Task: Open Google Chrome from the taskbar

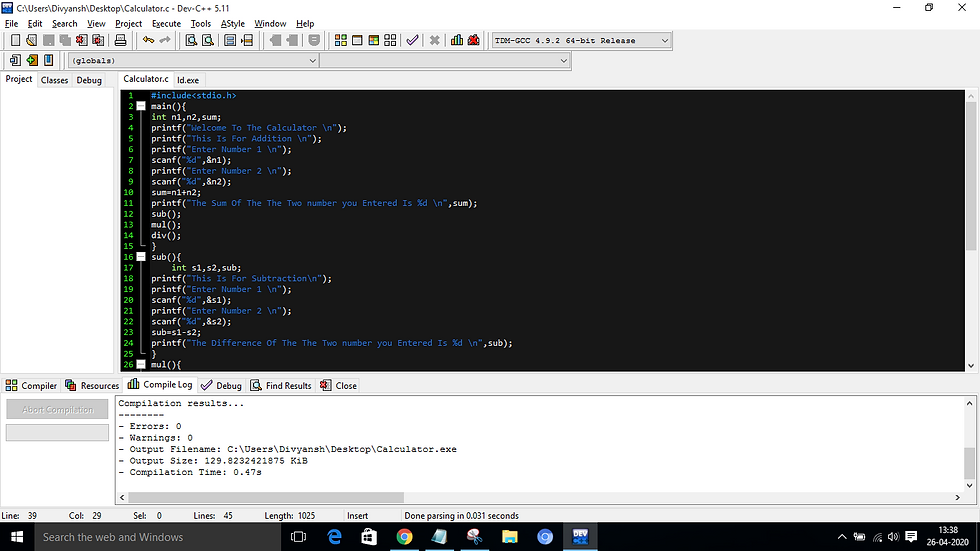Action: [x=404, y=537]
